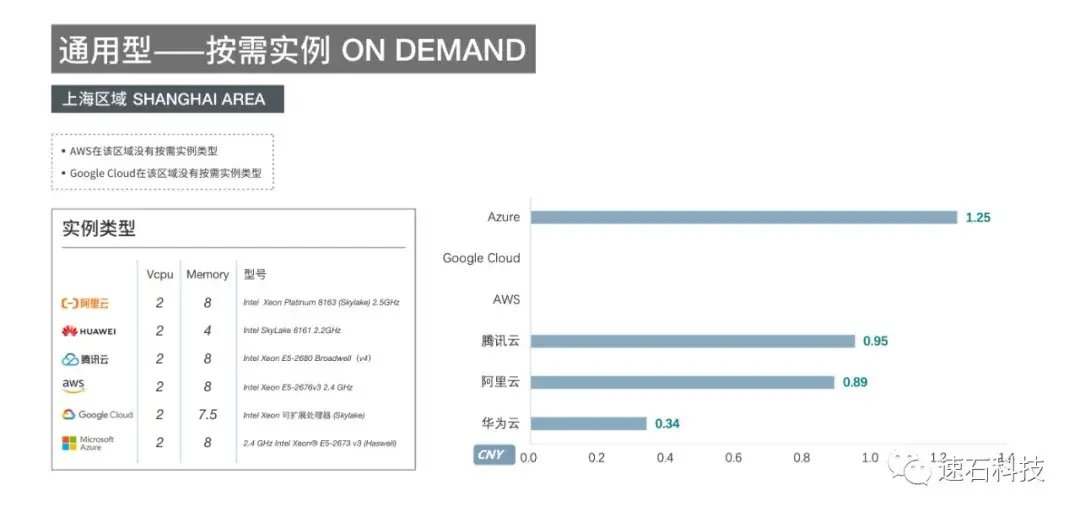Click Memory value 8 in the Microsoft Azure row
This screenshot has height=517, width=1080.
(x=207, y=443)
